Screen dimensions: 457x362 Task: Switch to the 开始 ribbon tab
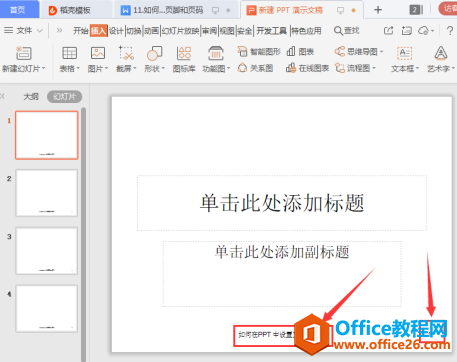(81, 31)
